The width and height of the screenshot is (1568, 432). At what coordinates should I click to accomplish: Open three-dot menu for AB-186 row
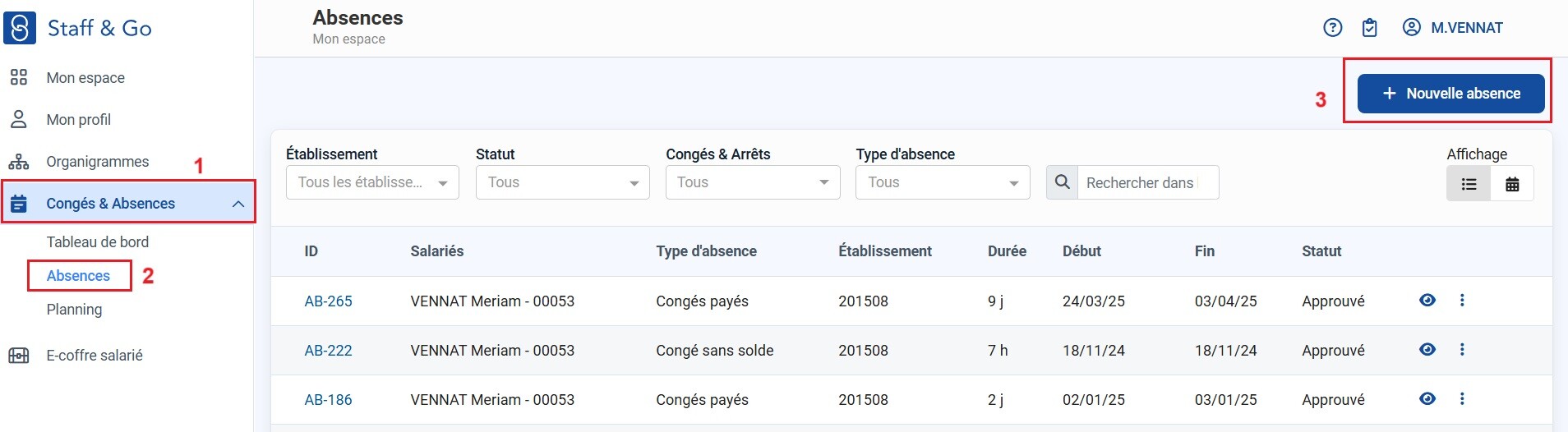point(1461,399)
